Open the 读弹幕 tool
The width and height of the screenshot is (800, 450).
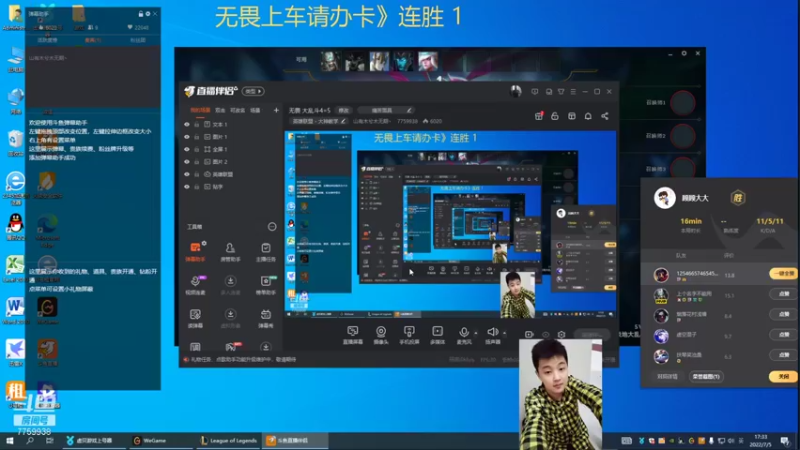[x=195, y=318]
